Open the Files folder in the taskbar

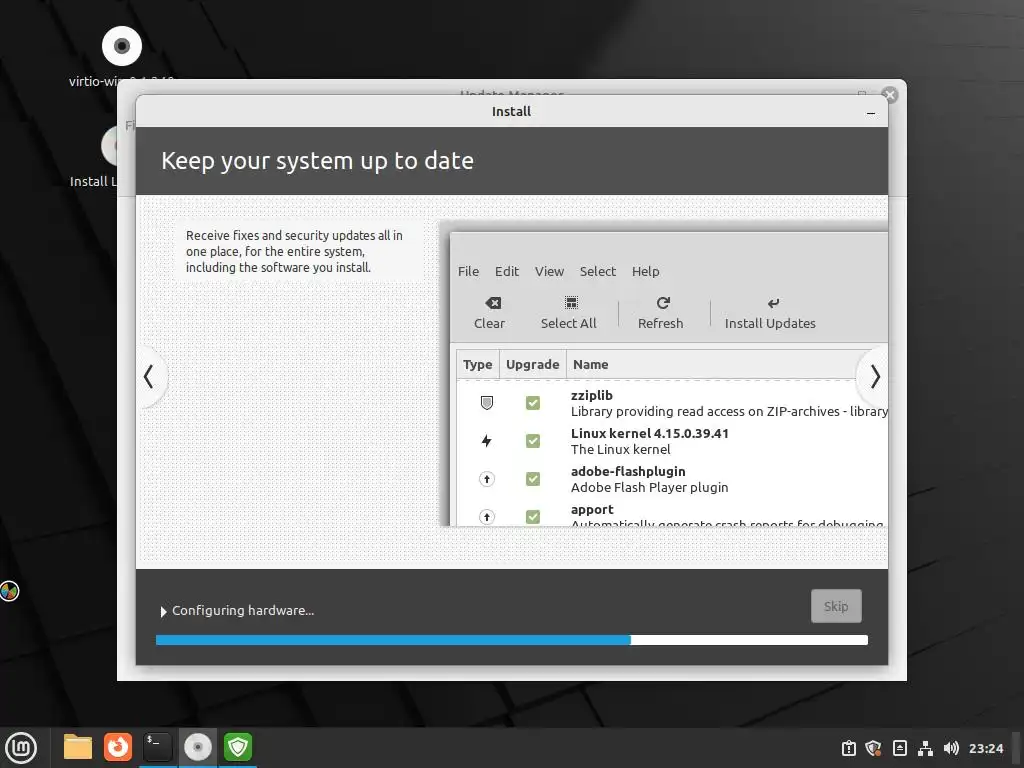coord(78,747)
